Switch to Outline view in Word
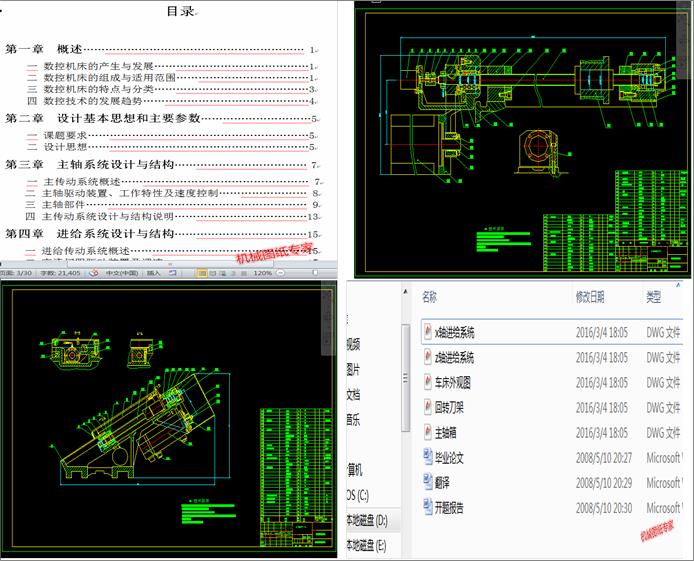694x561 pixels. pos(234,273)
